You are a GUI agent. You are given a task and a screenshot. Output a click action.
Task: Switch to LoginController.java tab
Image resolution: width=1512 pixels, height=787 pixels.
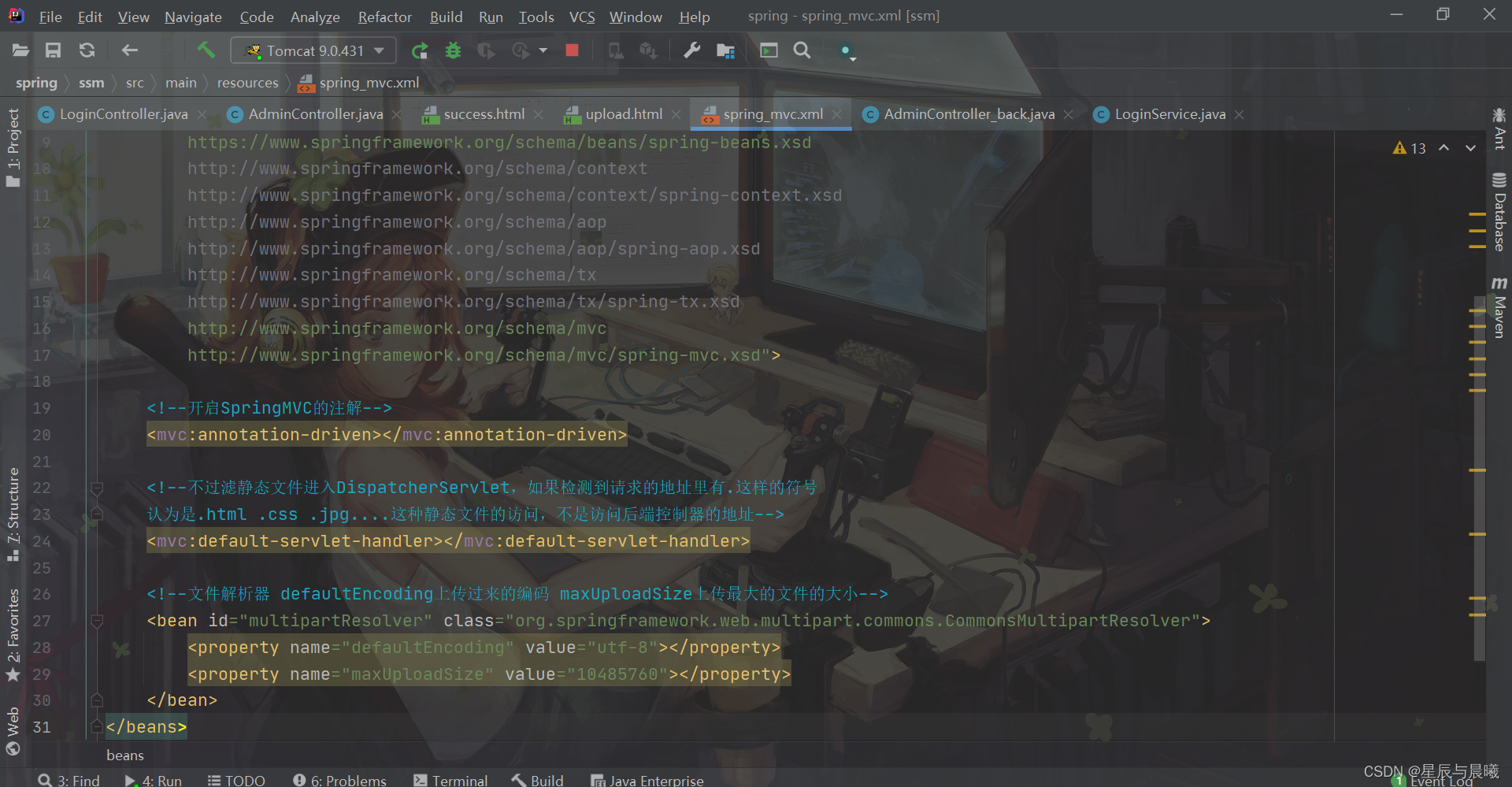[123, 114]
